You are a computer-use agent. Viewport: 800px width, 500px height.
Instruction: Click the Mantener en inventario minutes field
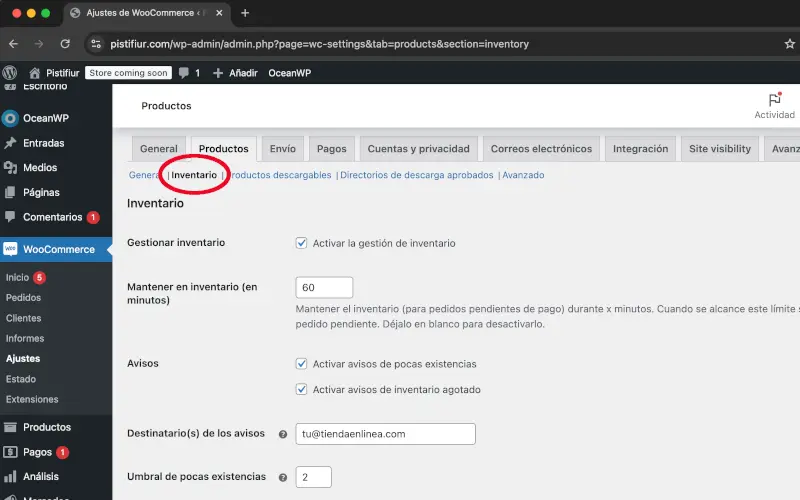(324, 287)
